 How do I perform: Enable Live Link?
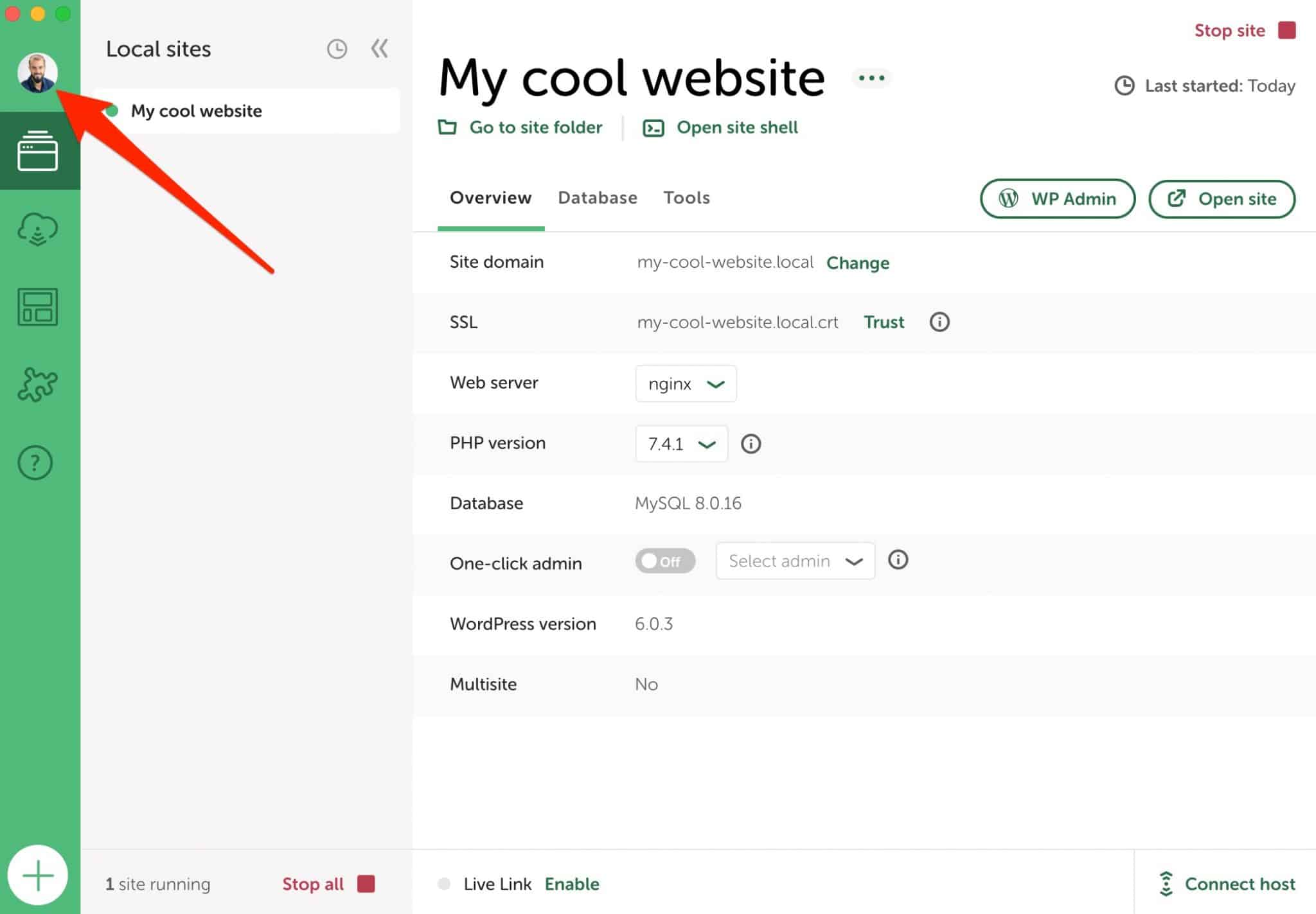[571, 884]
